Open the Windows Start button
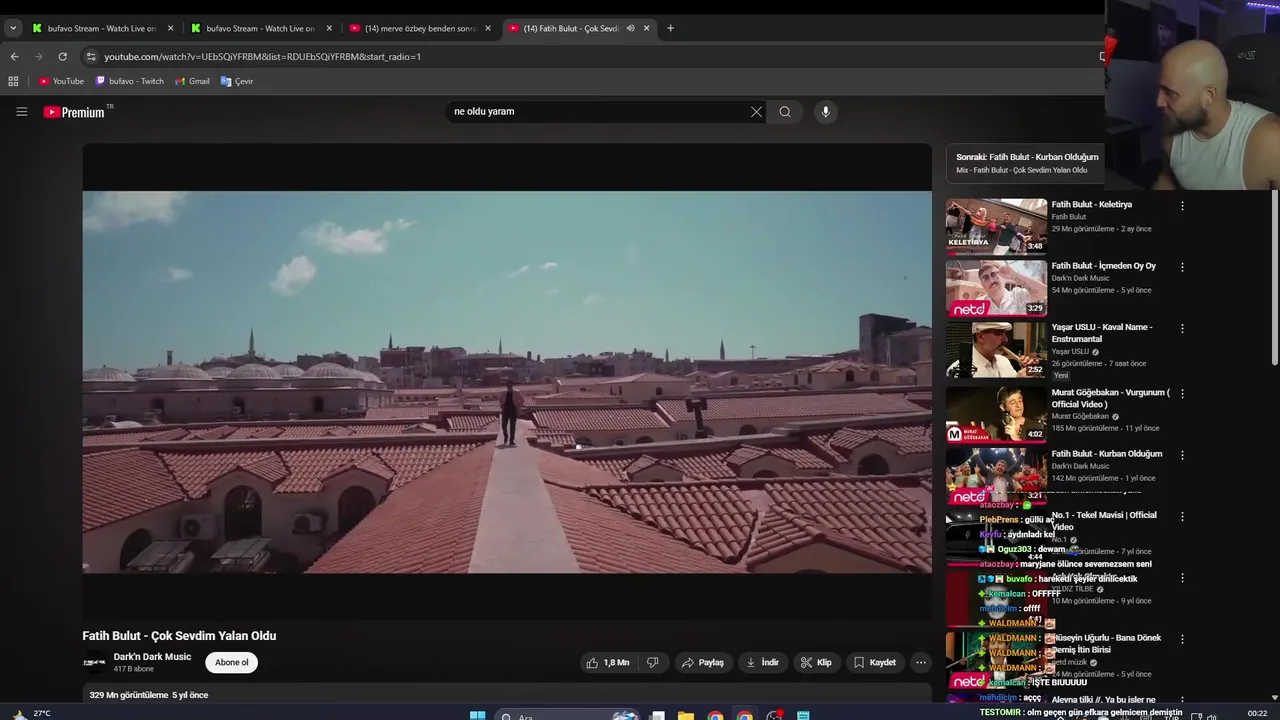The width and height of the screenshot is (1280, 720). coord(478,715)
